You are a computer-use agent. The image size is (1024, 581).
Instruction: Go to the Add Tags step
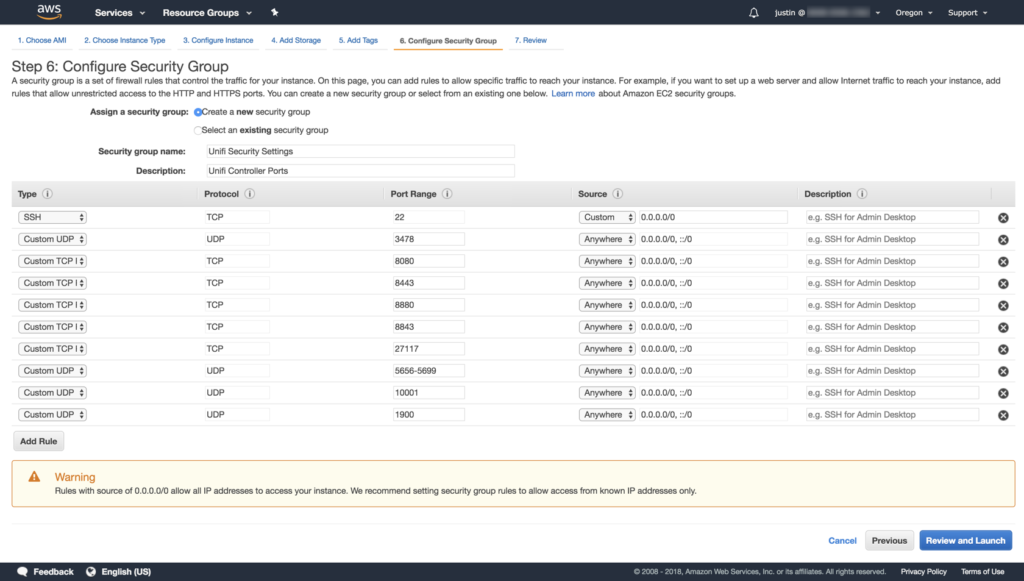coord(359,40)
